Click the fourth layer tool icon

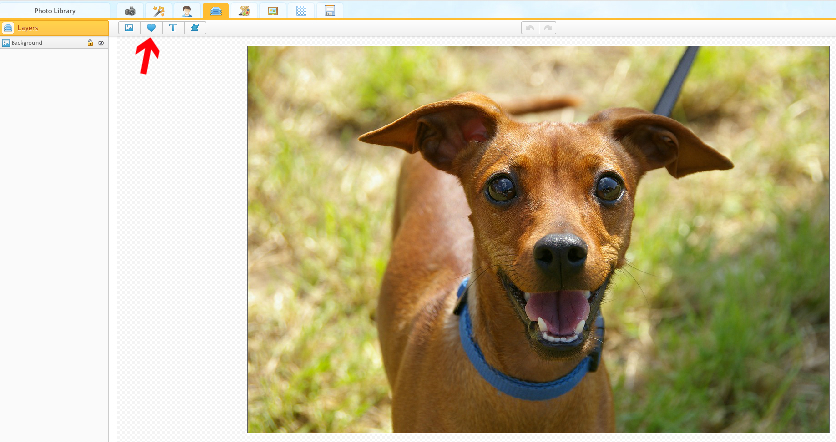coord(195,28)
